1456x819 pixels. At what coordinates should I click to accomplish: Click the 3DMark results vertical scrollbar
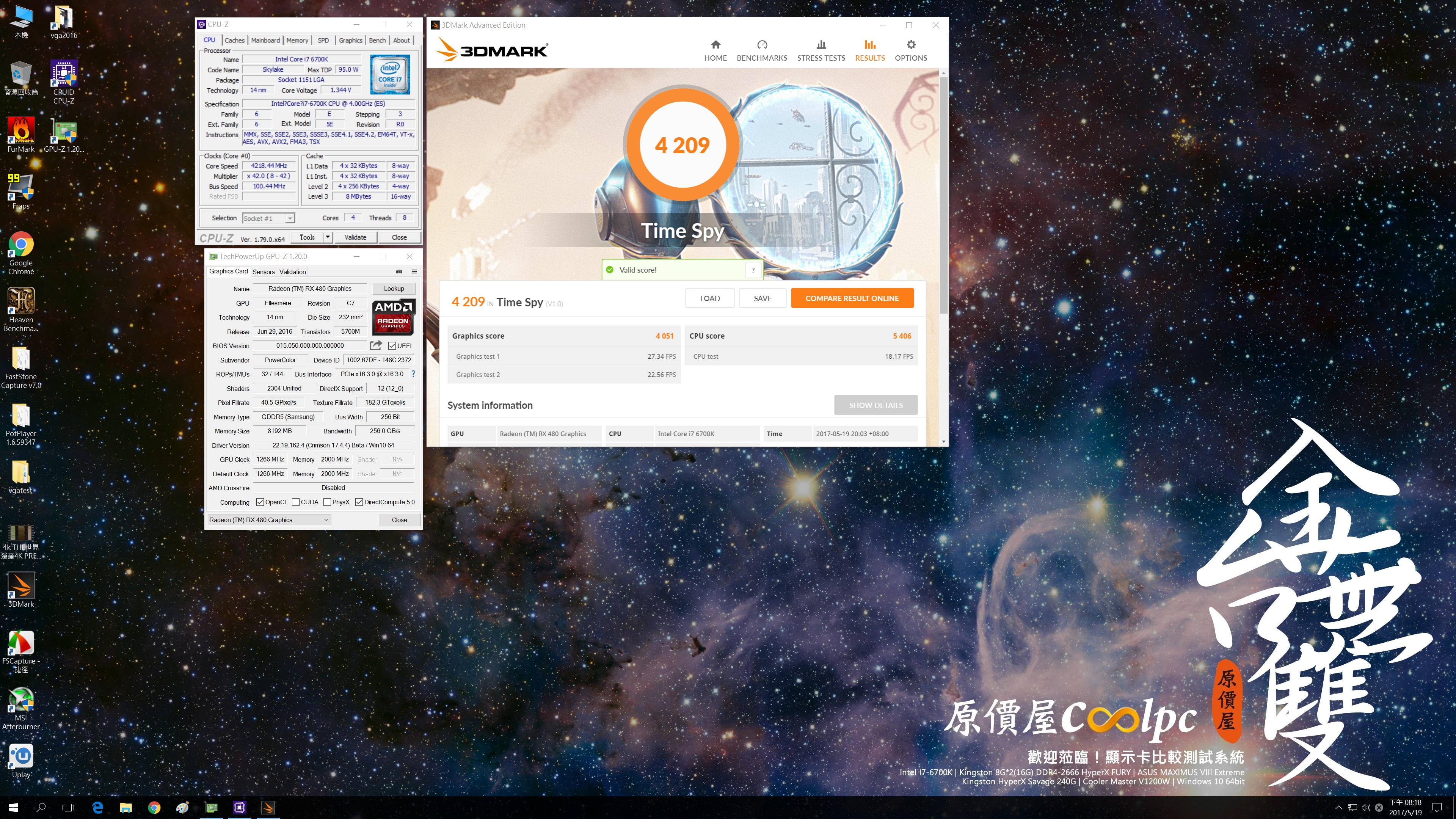coord(943,195)
